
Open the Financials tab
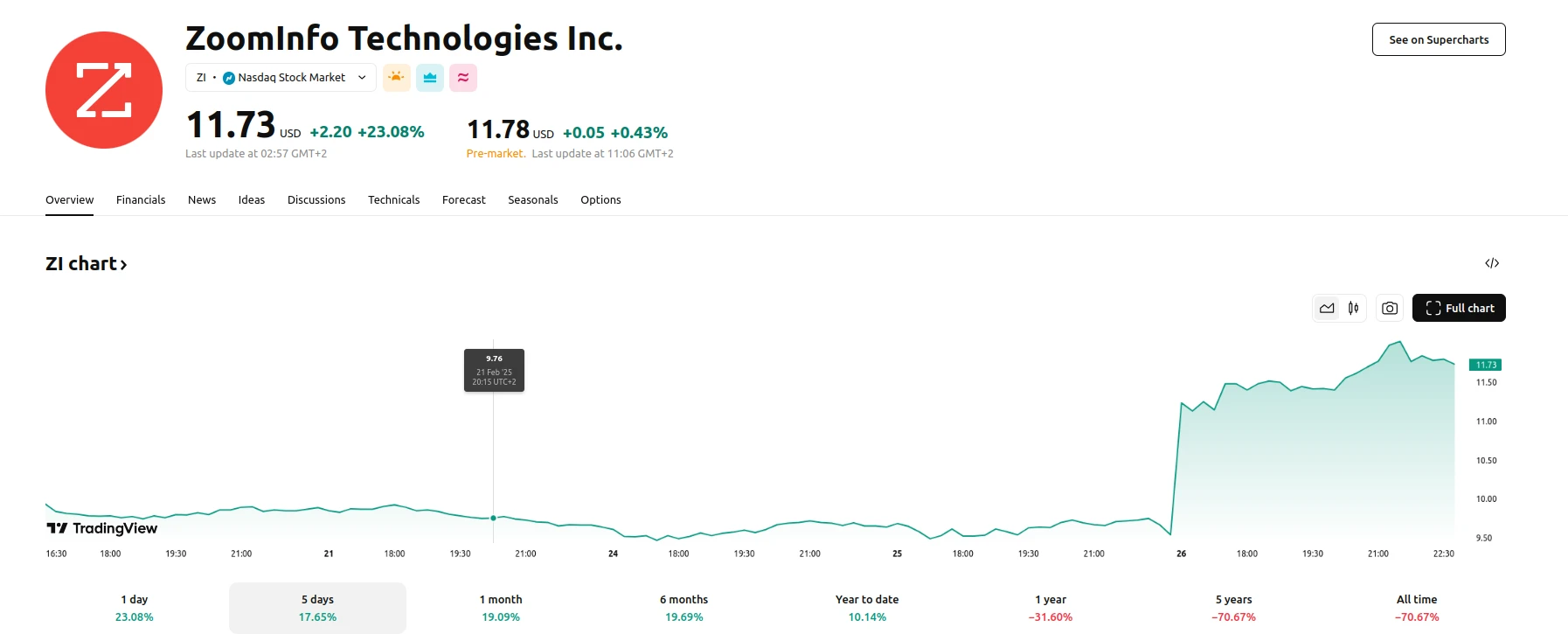point(141,200)
